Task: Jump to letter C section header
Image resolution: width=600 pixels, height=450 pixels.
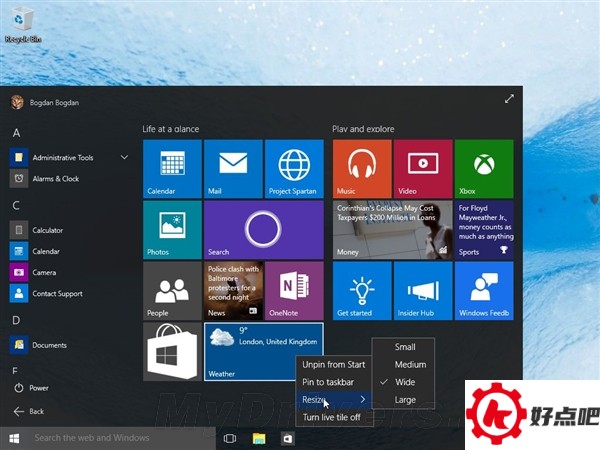Action: 16,206
